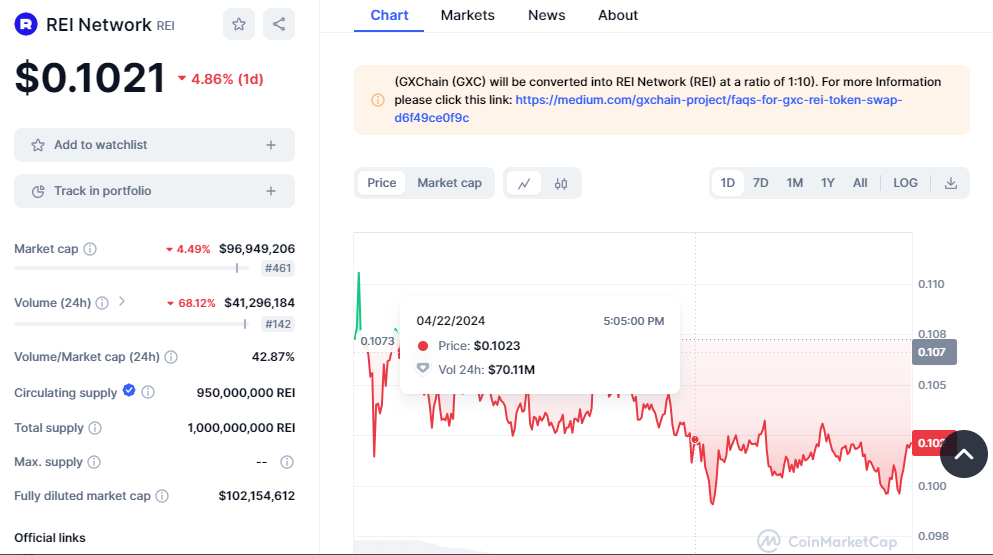Switch to the News tab

tap(547, 15)
